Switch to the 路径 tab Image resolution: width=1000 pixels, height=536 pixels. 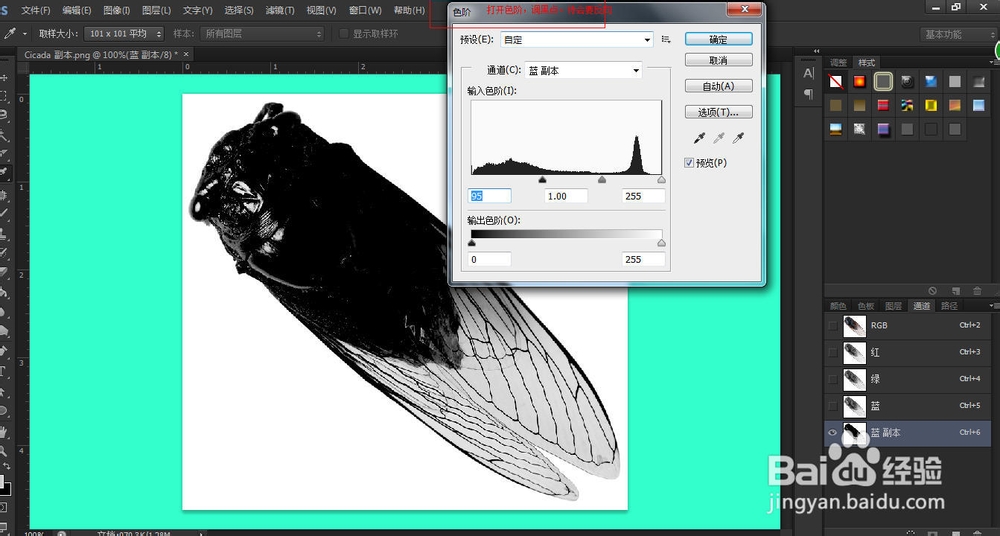(950, 306)
